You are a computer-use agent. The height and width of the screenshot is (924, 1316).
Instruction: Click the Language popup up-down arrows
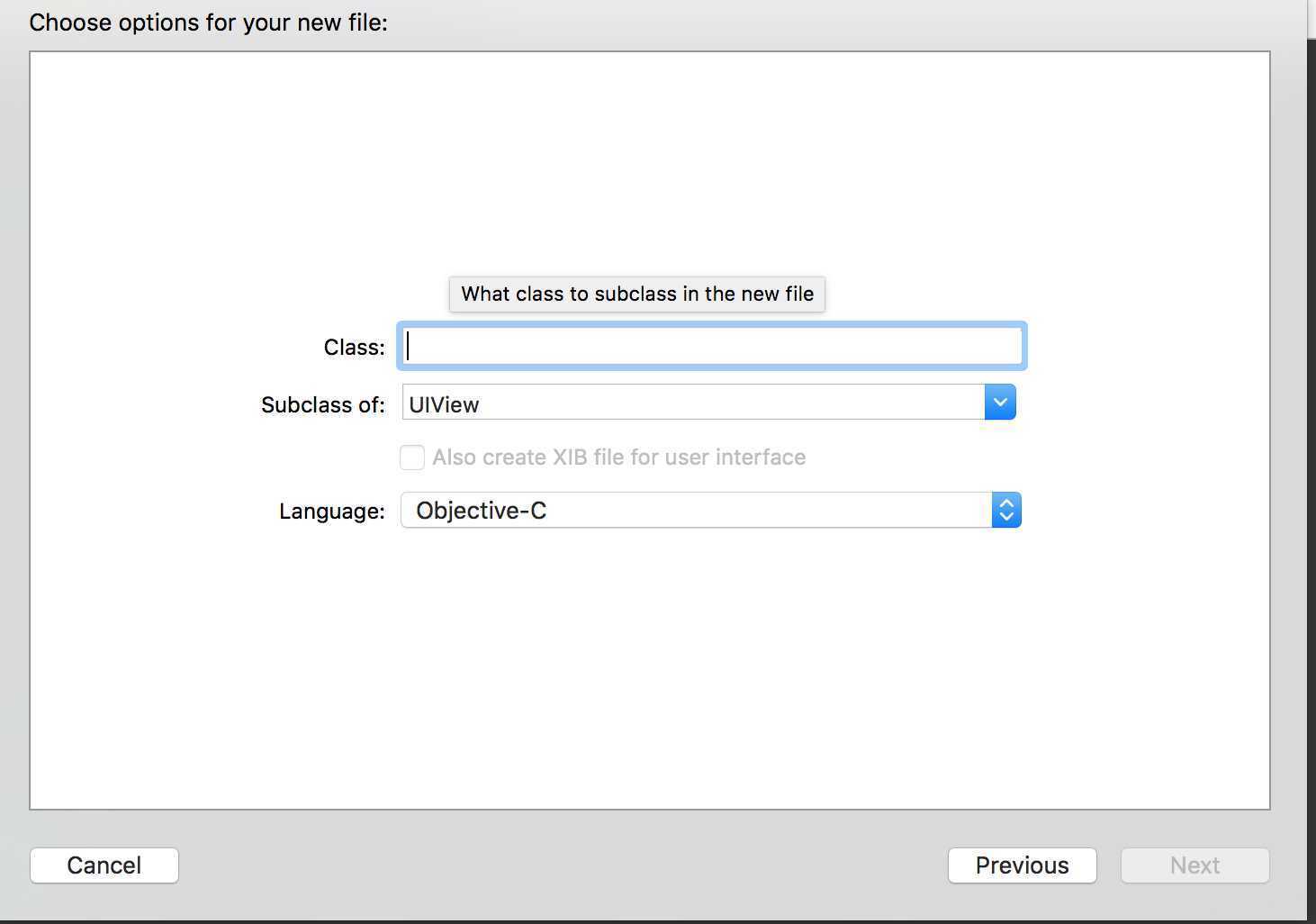1006,511
